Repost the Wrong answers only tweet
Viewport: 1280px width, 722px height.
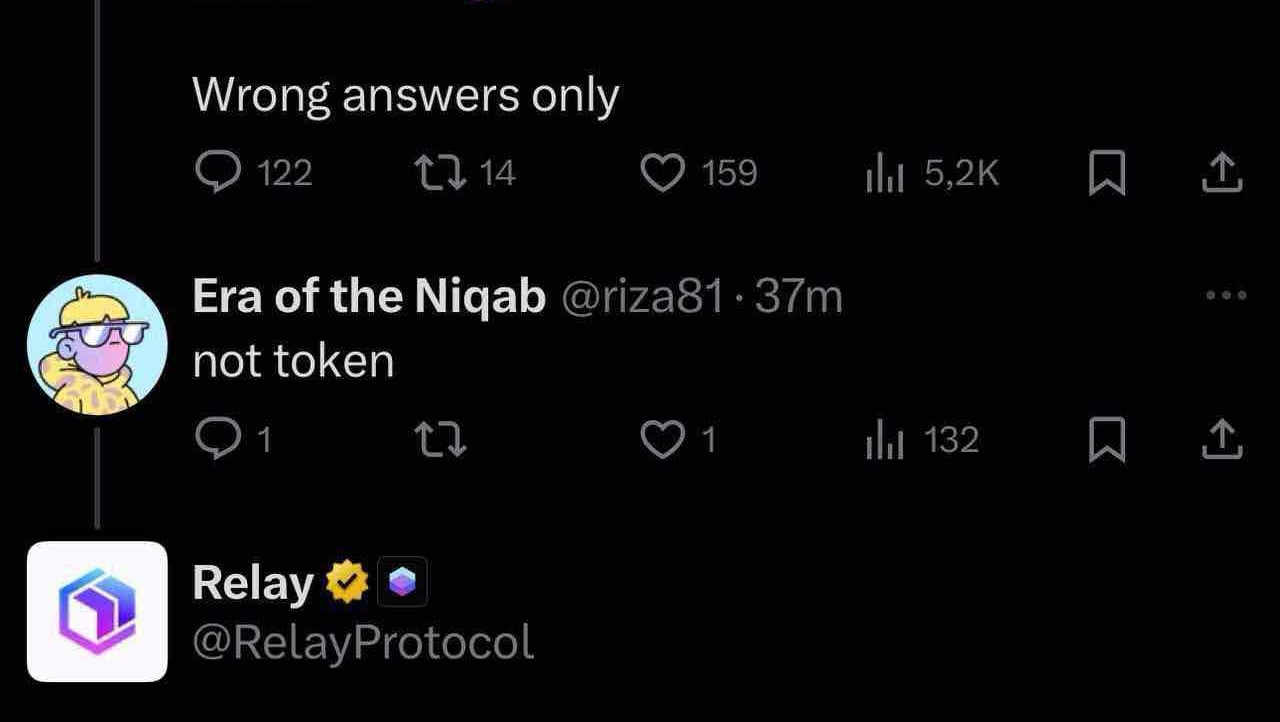(x=465, y=174)
